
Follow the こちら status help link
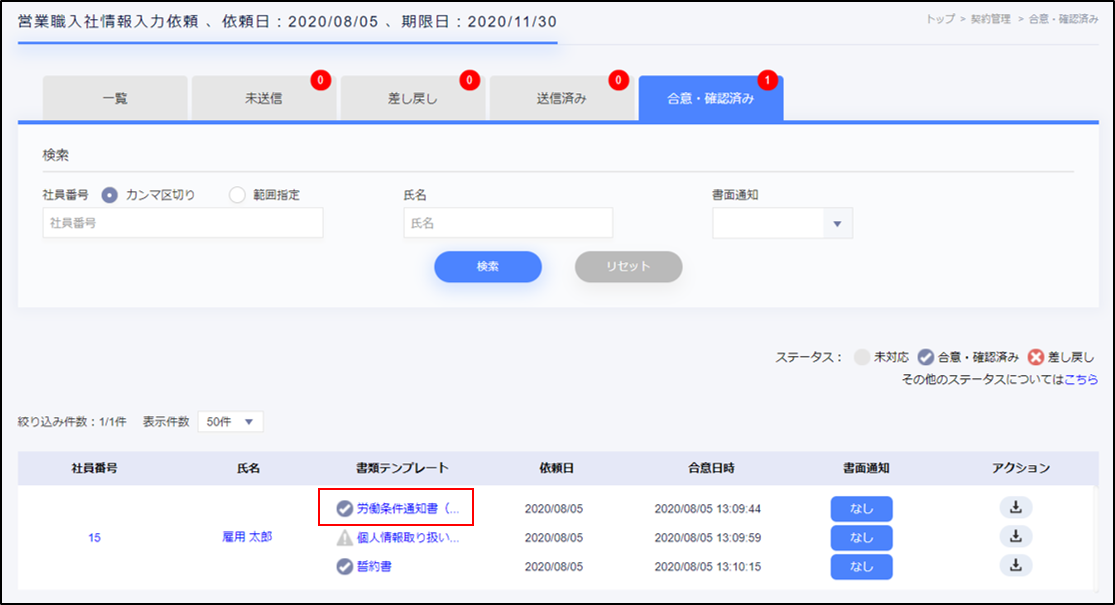point(1081,380)
